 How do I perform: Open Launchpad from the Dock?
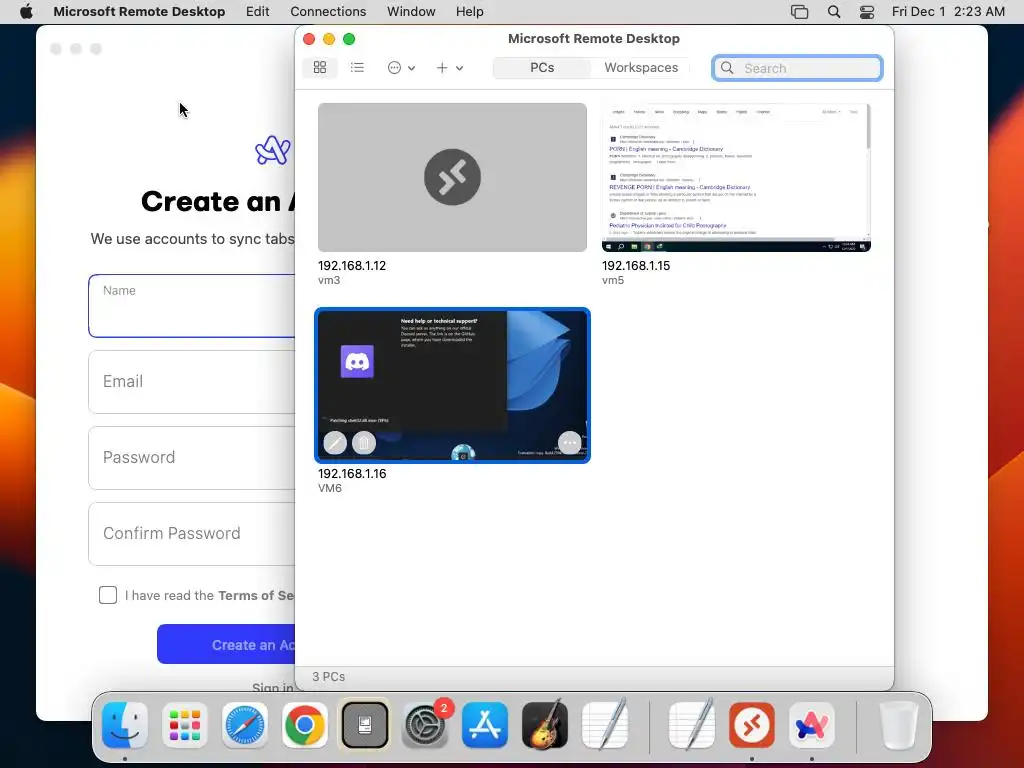tap(185, 725)
